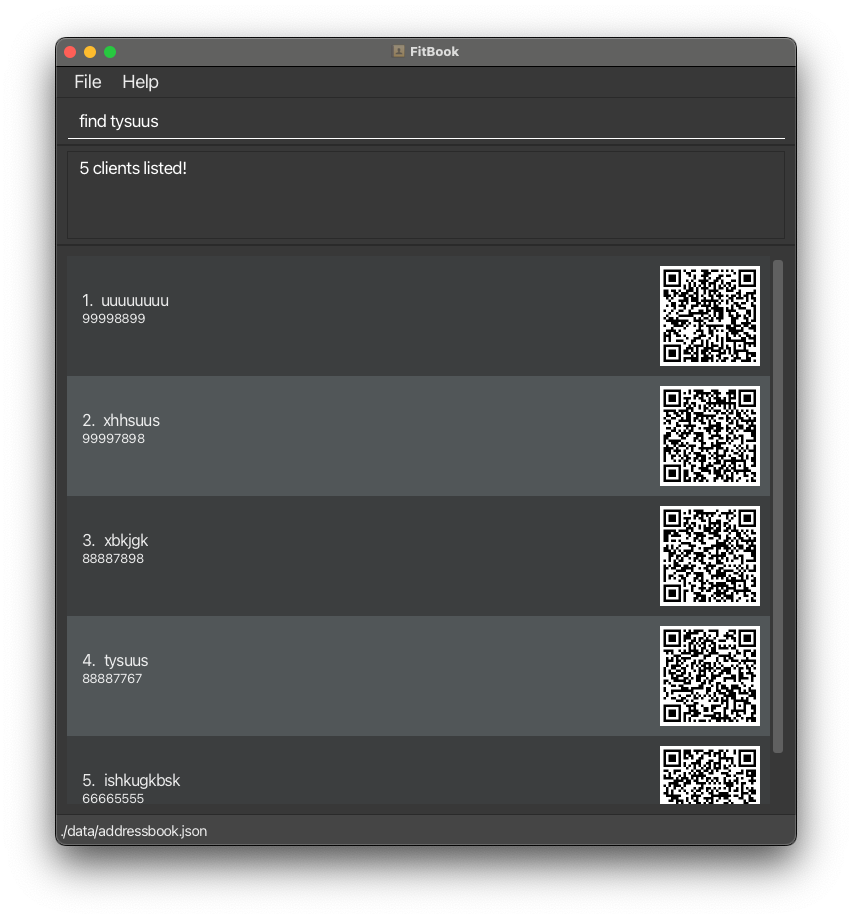Open the Help menu
The image size is (852, 919).
140,82
